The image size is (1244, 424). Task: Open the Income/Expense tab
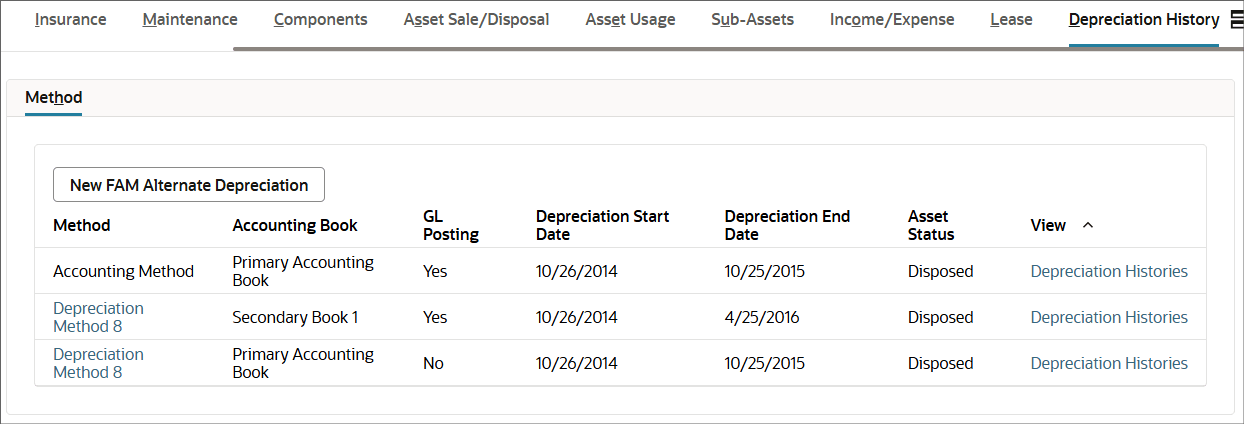click(x=892, y=19)
